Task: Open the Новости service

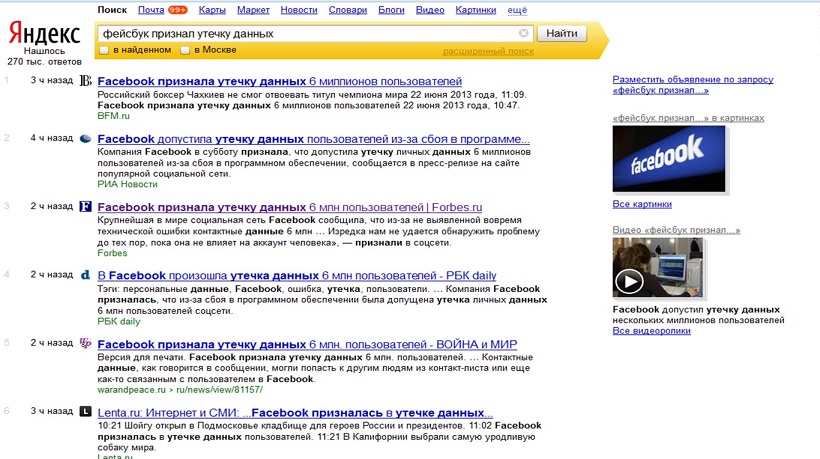Action: (x=299, y=10)
